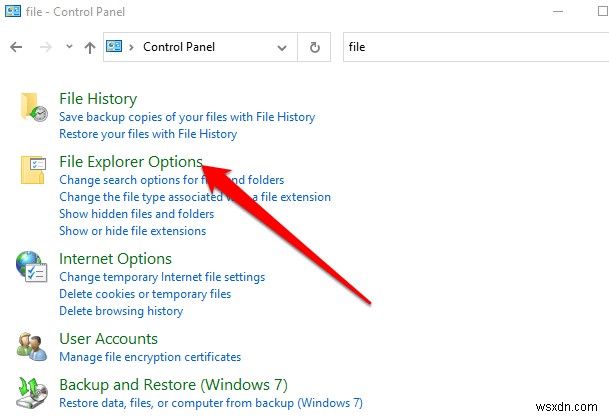Click the search box containing 'file'
Viewport: 609px width, 417px height.
pos(476,47)
